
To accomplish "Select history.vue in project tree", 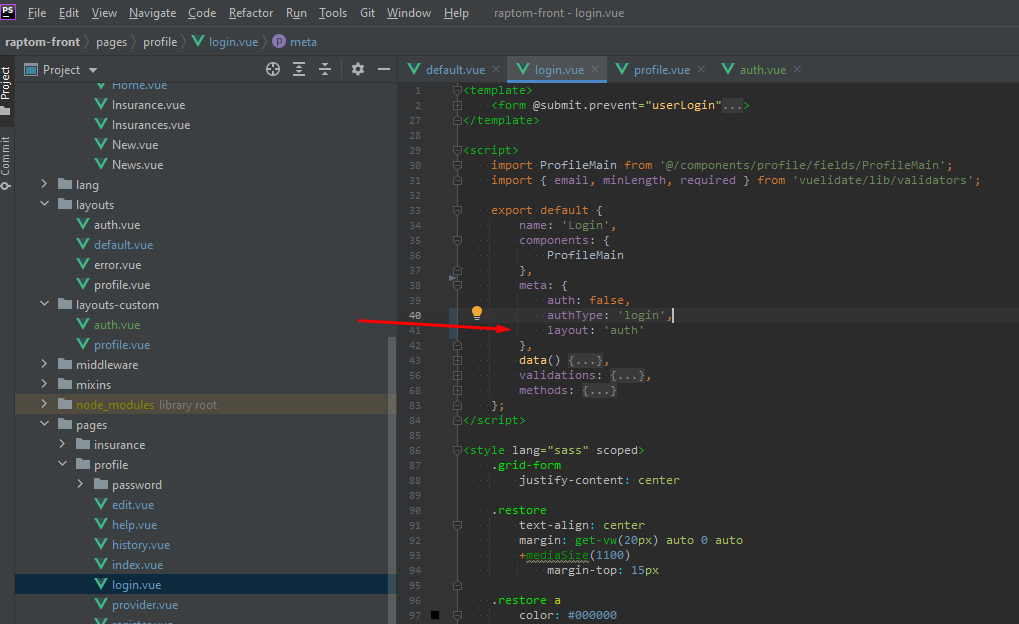I will [140, 545].
